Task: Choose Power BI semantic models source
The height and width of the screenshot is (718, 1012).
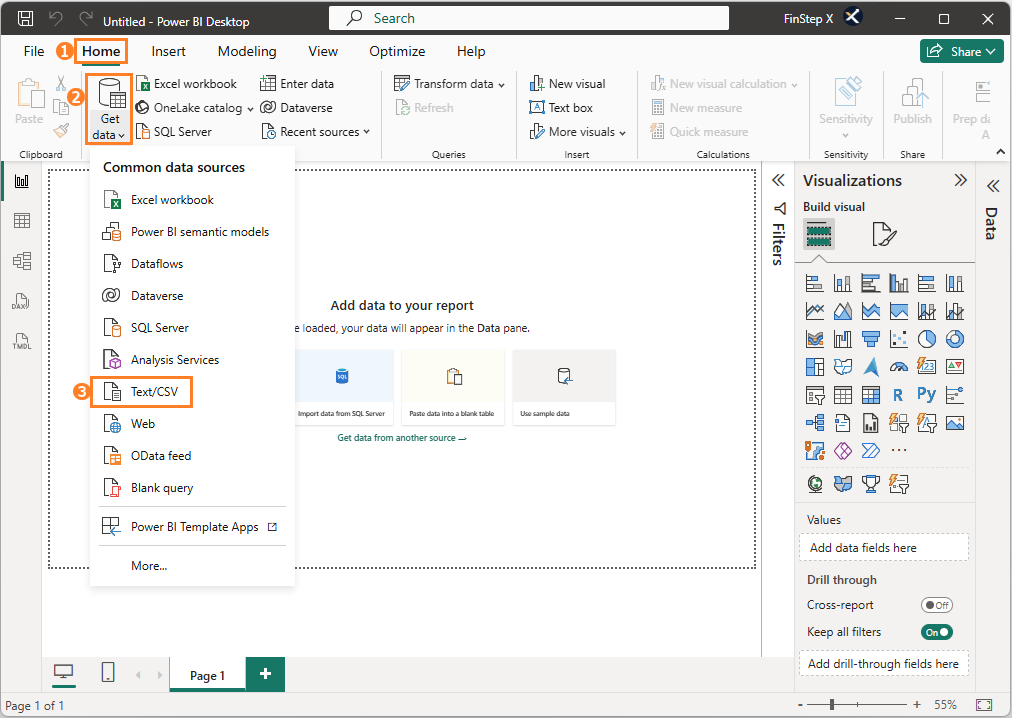Action: pos(192,232)
